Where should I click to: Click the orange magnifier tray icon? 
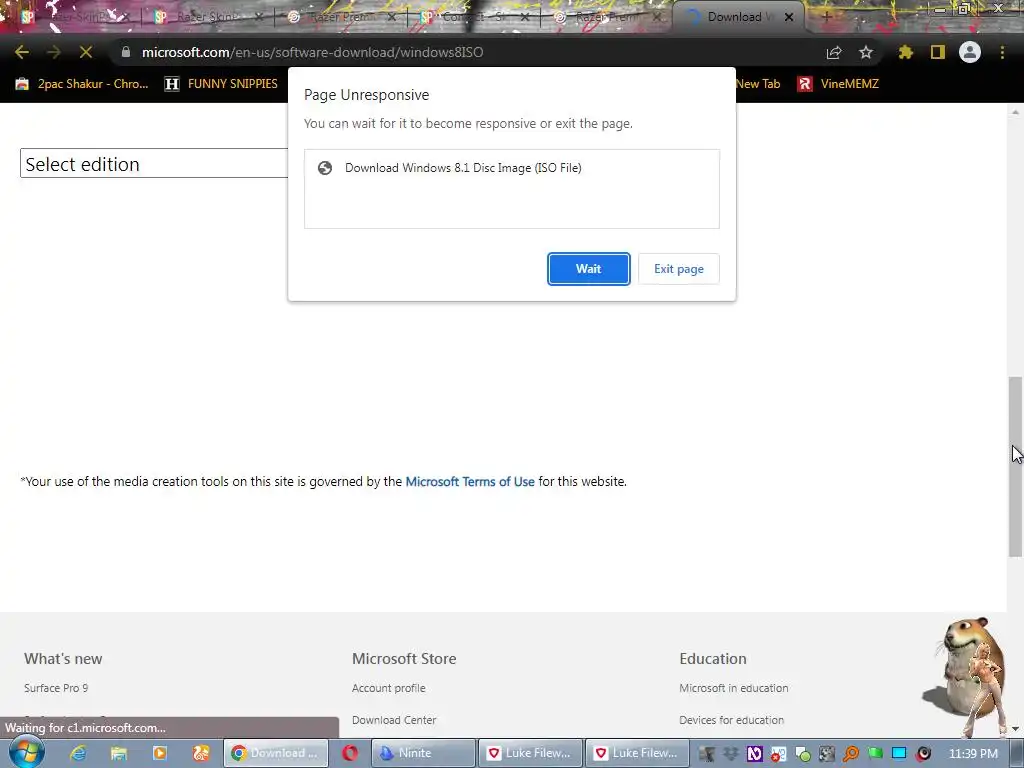851,754
